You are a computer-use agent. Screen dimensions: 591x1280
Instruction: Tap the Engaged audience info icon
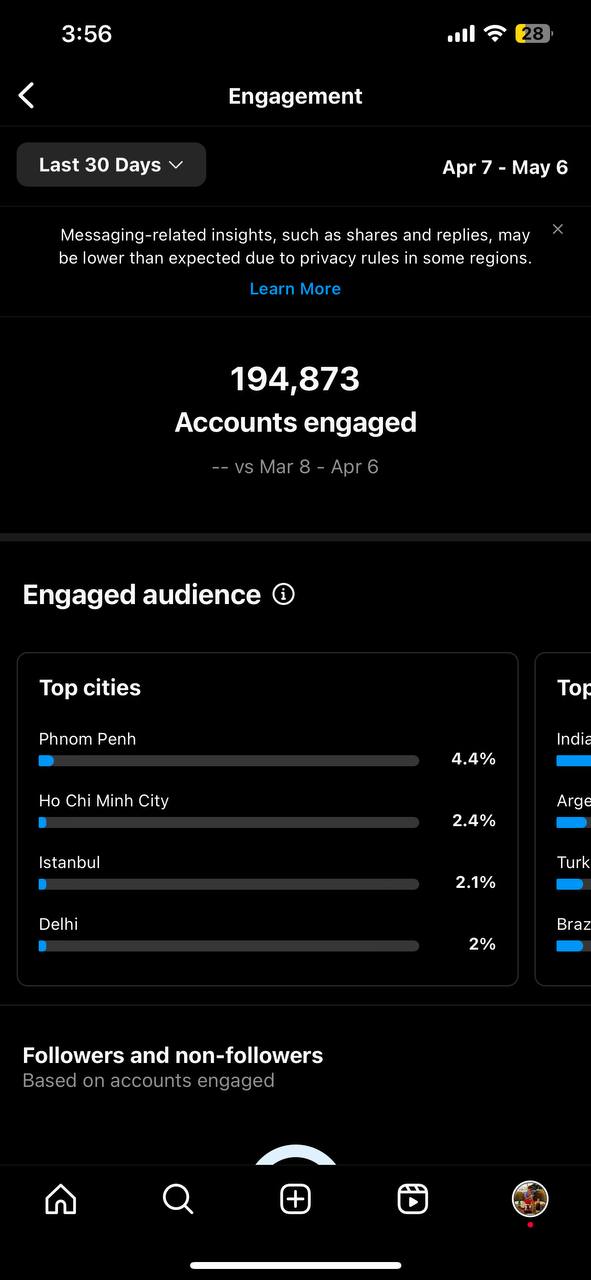click(x=284, y=595)
